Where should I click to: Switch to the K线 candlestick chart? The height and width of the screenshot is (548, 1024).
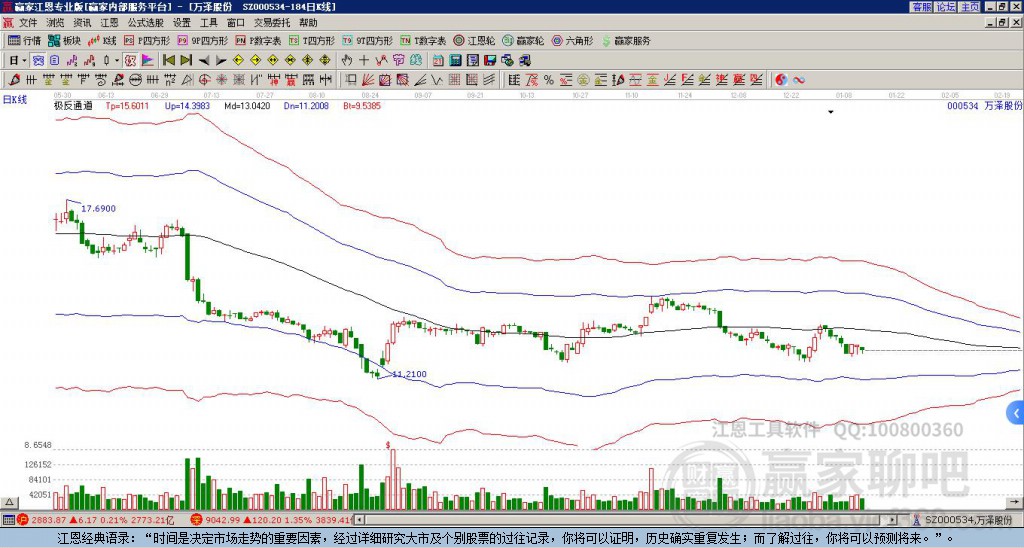[102, 40]
